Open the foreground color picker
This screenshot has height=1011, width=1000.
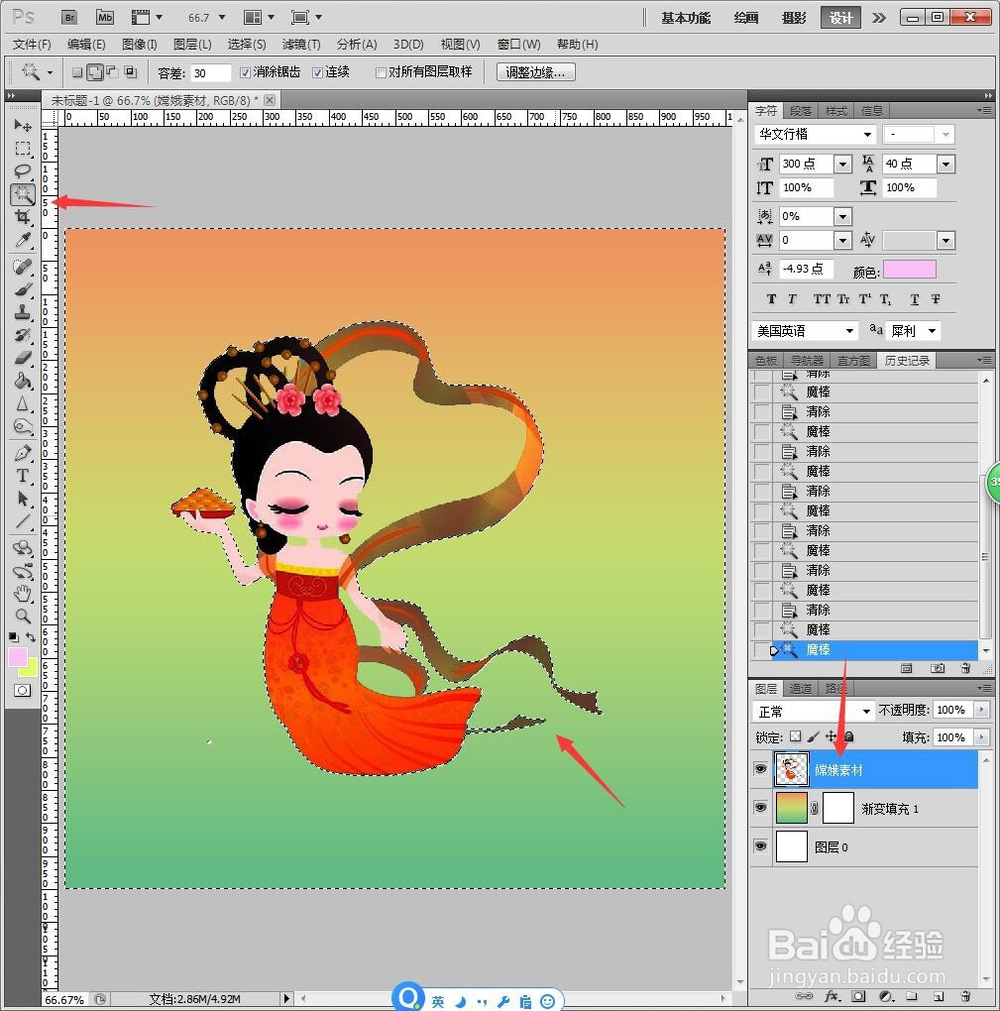[17, 657]
